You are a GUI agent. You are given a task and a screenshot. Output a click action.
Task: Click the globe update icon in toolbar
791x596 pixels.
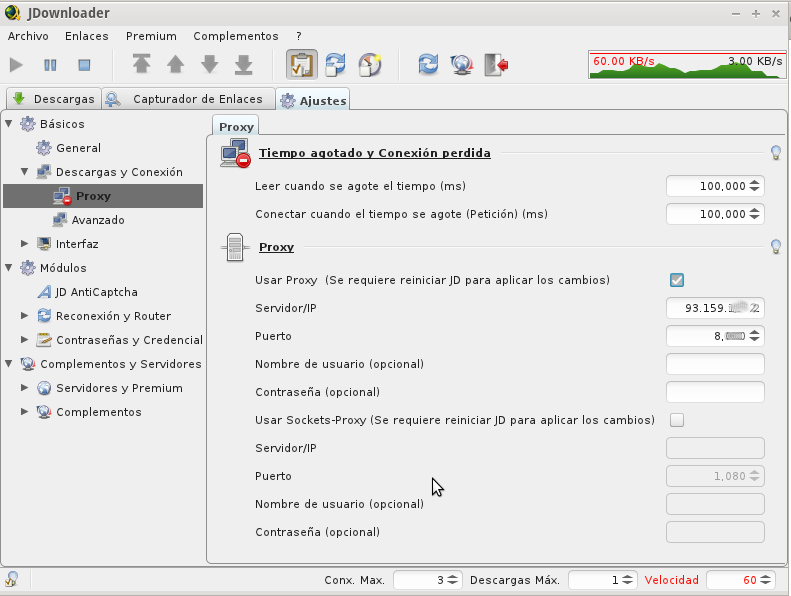pos(462,65)
